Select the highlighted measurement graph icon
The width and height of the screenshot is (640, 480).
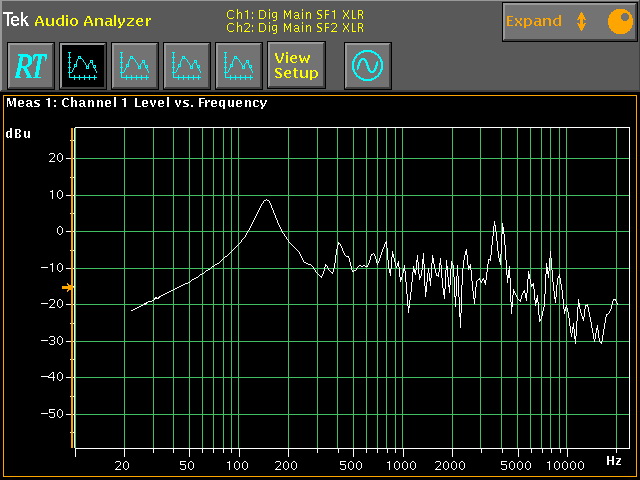tap(82, 66)
